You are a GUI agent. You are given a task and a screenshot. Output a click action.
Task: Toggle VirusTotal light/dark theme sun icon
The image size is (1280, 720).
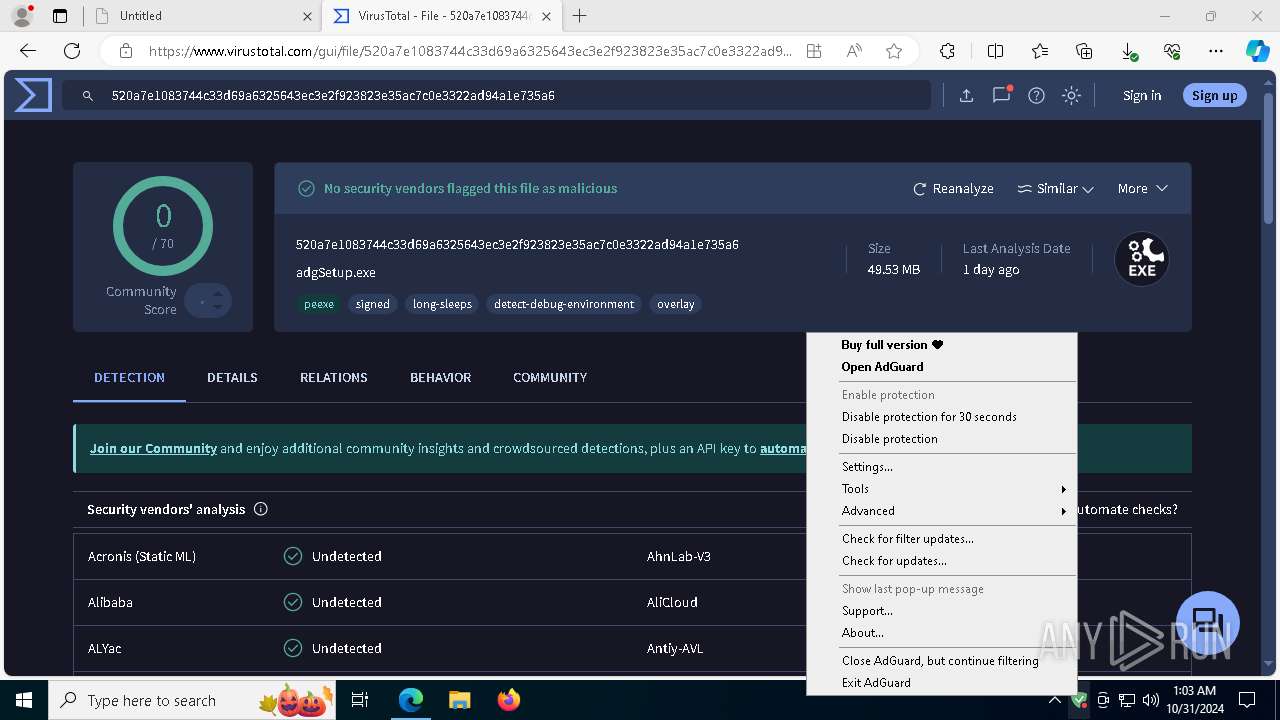1072,96
